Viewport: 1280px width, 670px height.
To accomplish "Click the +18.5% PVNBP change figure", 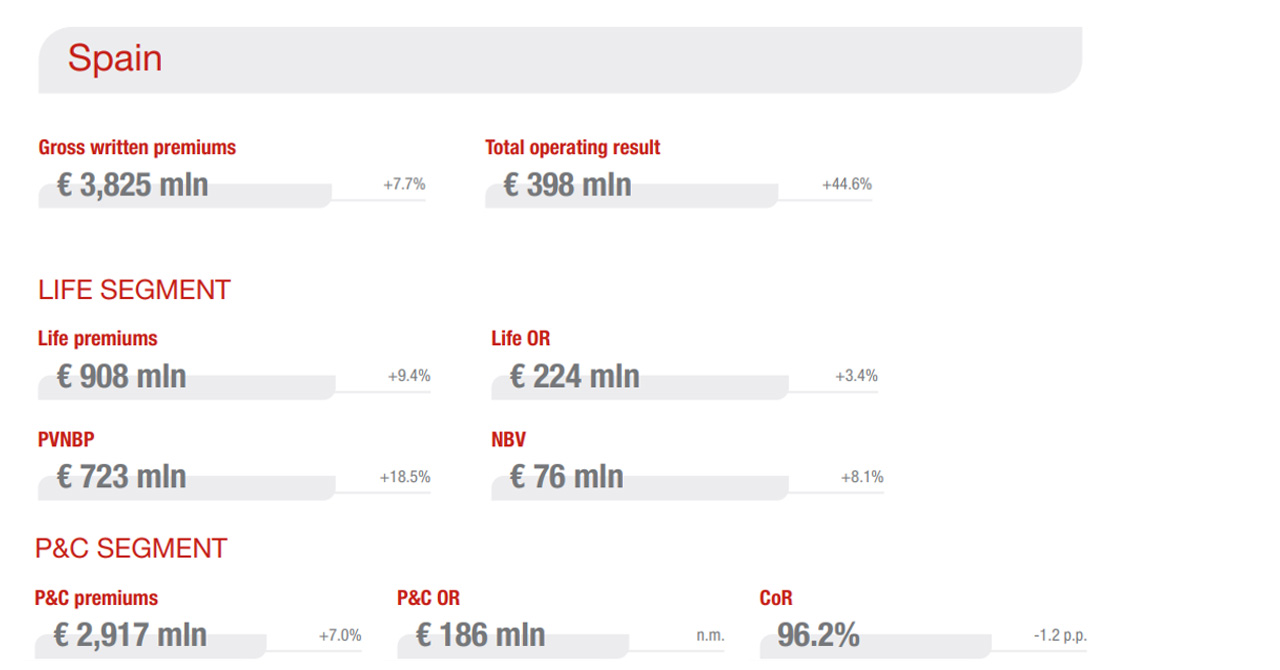I will (405, 477).
